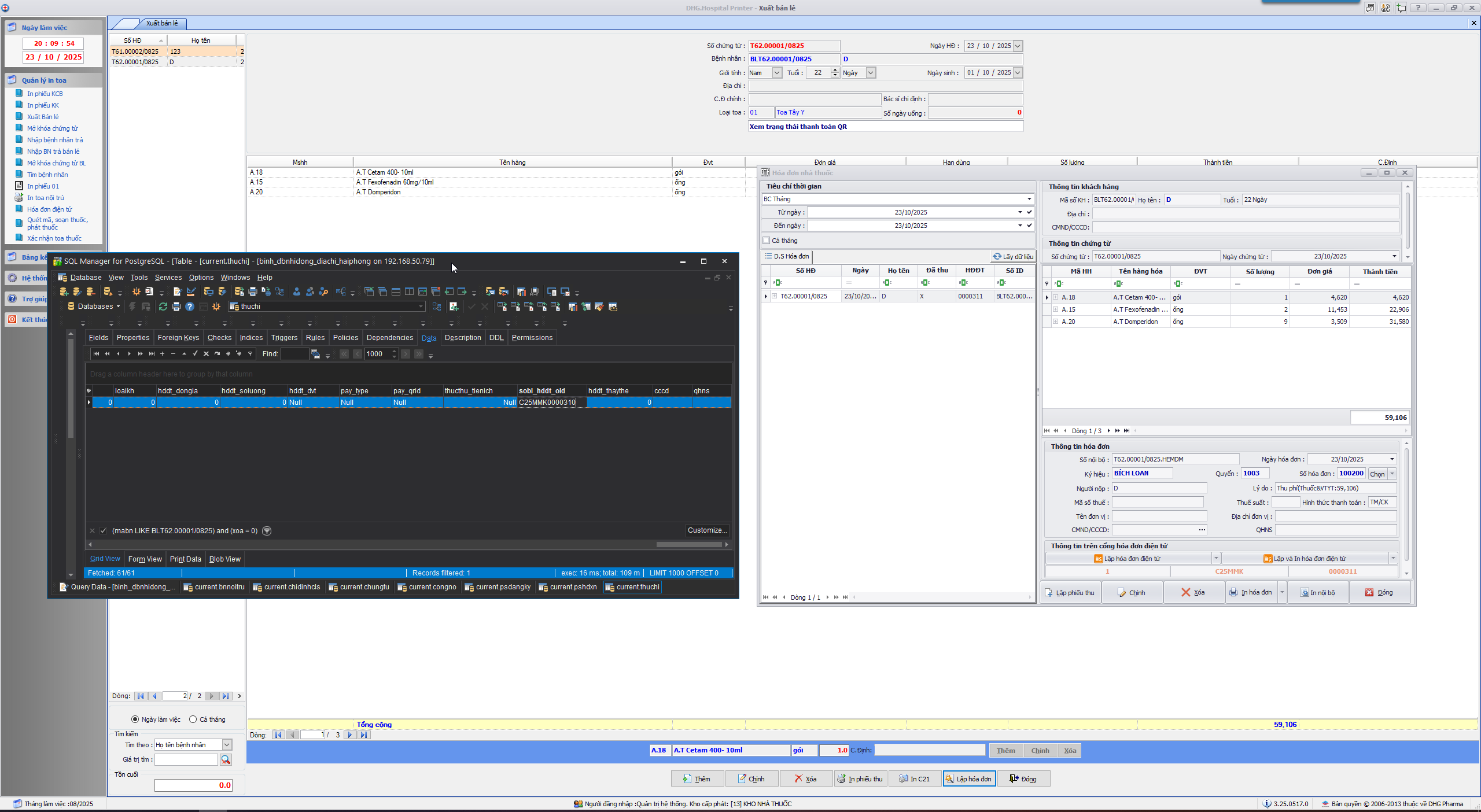This screenshot has width=1481, height=812.
Task: Switch to the DDL tab
Action: coord(496,338)
